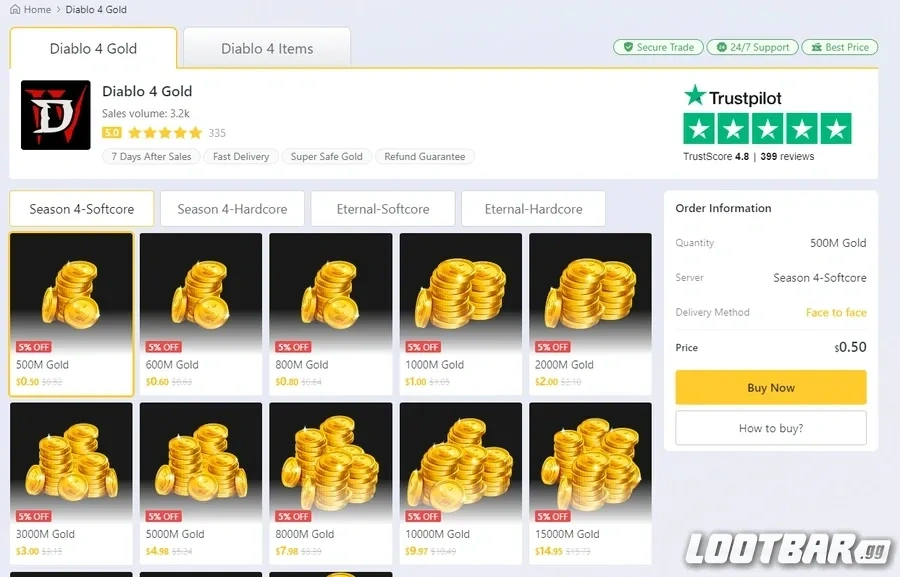
Task: Click the Secure Trade shield badge
Action: [658, 47]
